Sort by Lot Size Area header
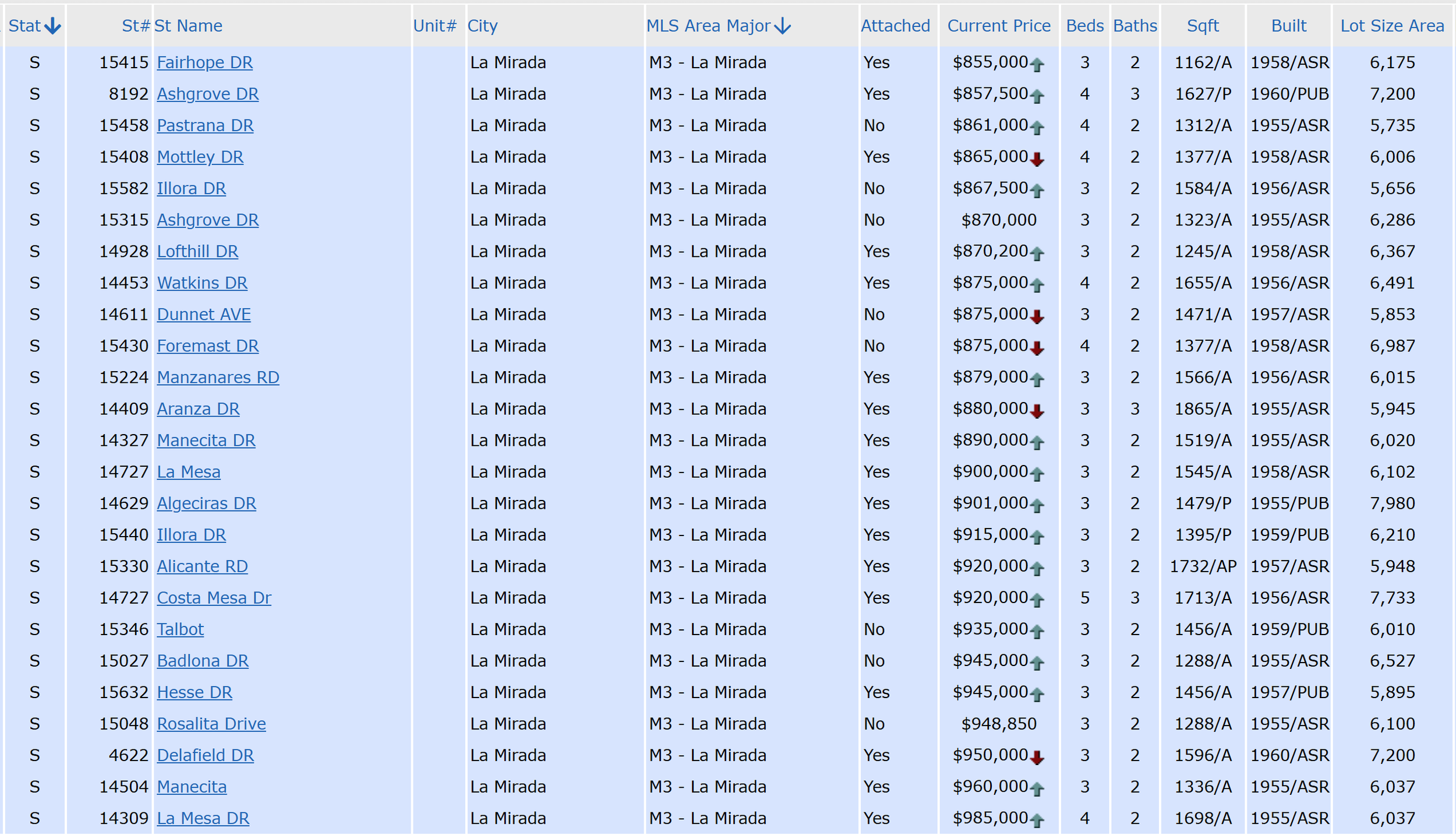 pyautogui.click(x=1392, y=26)
